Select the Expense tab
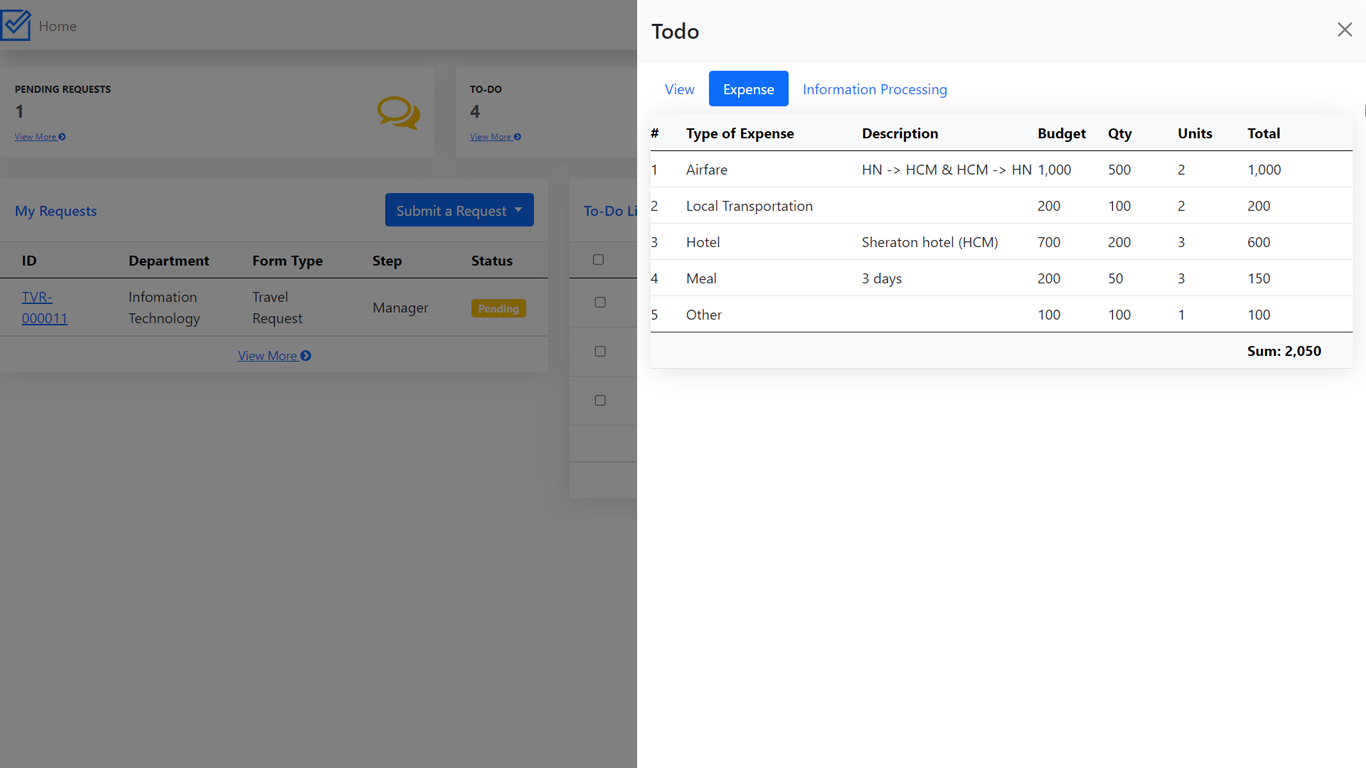Image resolution: width=1366 pixels, height=768 pixels. 748,89
